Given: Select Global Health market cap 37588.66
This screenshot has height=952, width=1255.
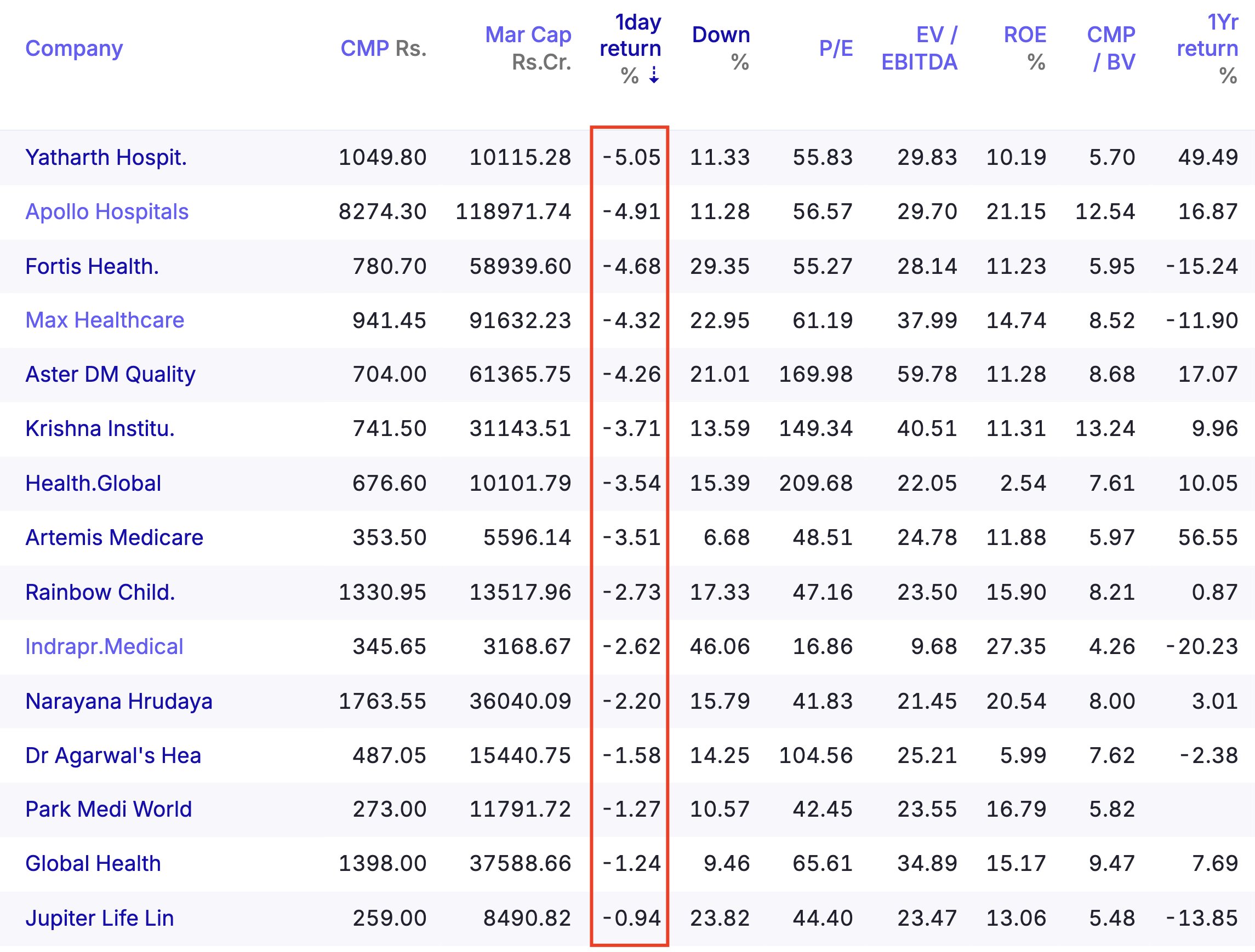Looking at the screenshot, I should point(520,864).
